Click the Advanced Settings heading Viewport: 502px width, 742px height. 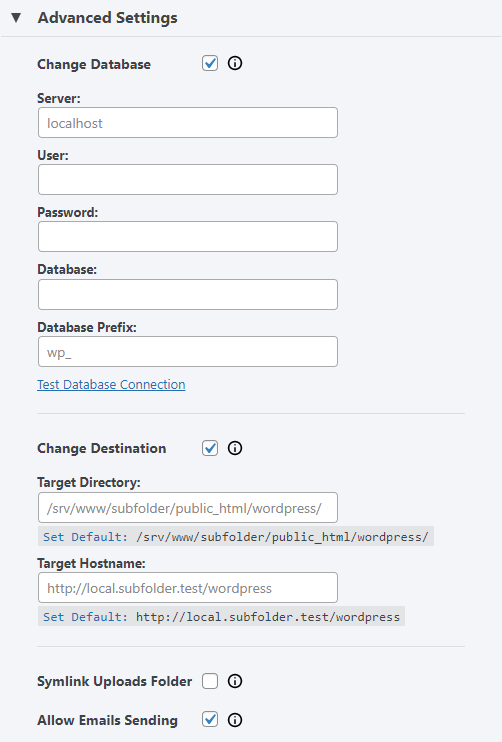[x=107, y=18]
